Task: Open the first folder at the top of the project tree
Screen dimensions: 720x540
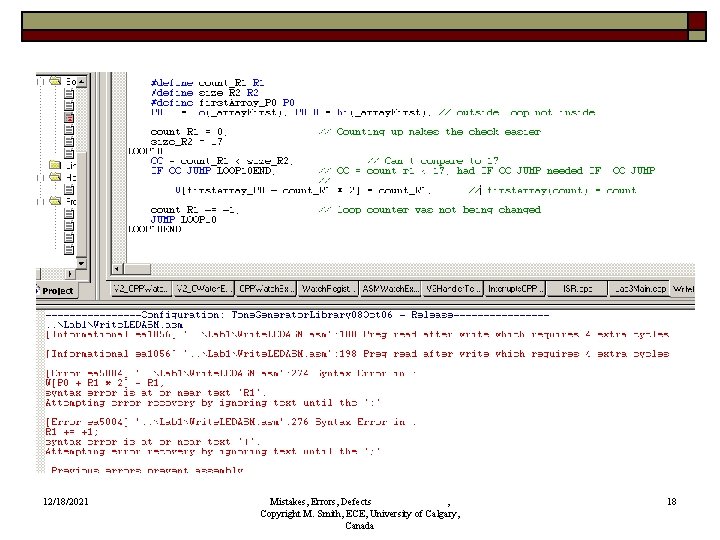Action: coord(55,81)
